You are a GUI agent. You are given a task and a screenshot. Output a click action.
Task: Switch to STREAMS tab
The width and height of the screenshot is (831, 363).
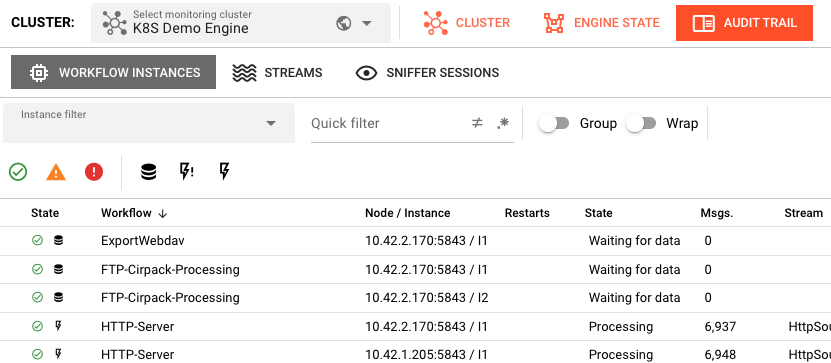pyautogui.click(x=277, y=73)
